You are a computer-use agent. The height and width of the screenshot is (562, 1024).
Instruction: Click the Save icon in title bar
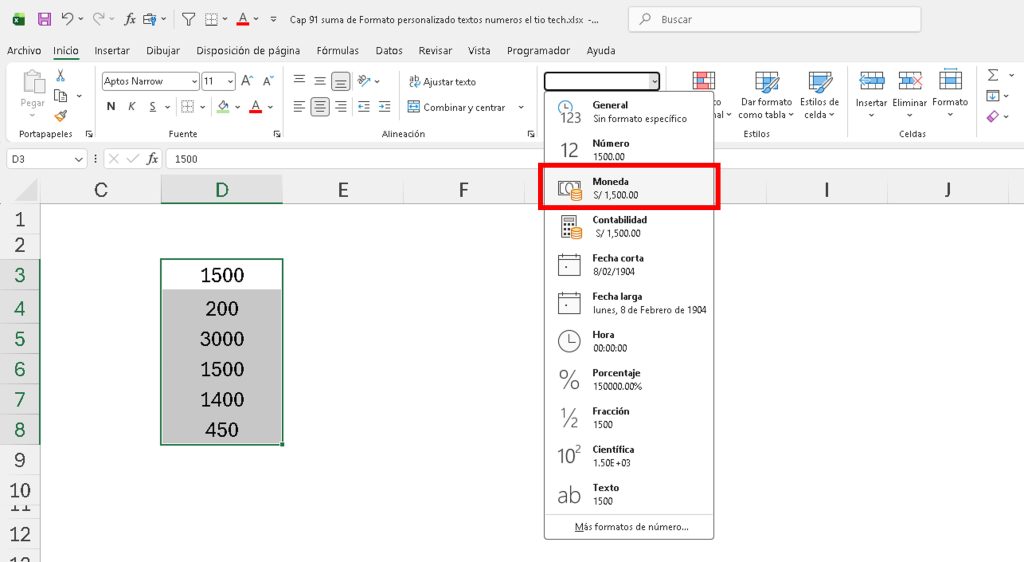click(x=44, y=19)
